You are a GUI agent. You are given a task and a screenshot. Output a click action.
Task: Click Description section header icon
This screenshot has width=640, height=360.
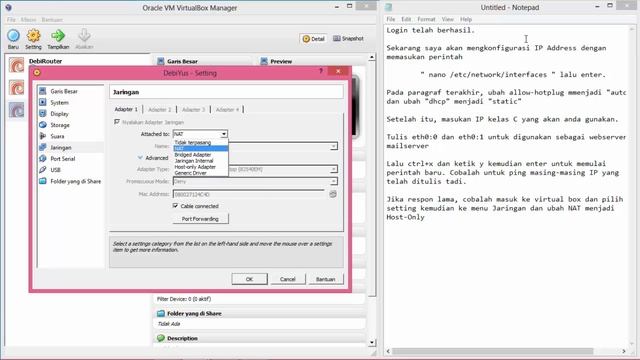(161, 338)
